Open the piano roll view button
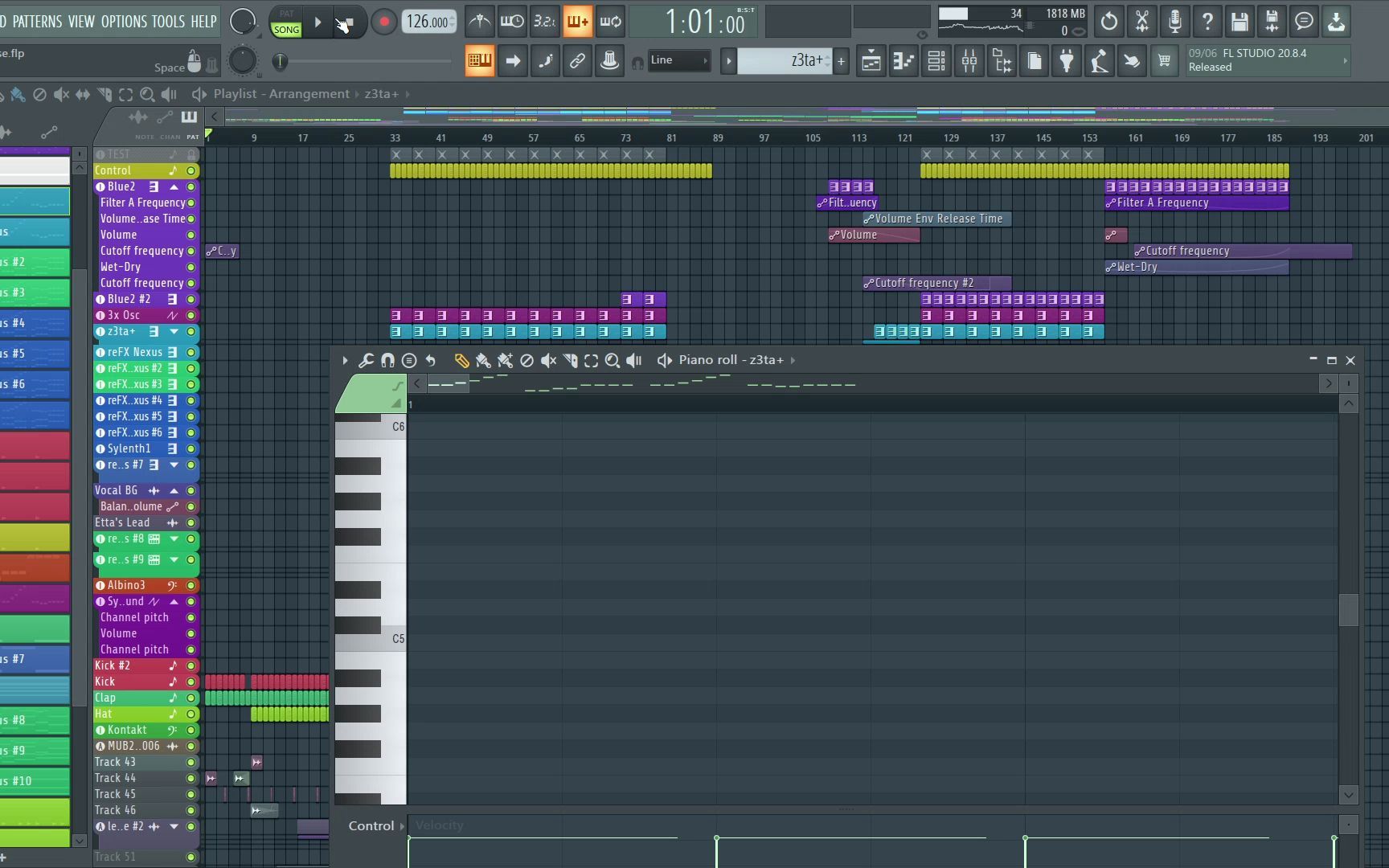Viewport: 1389px width, 868px height. 904,61
